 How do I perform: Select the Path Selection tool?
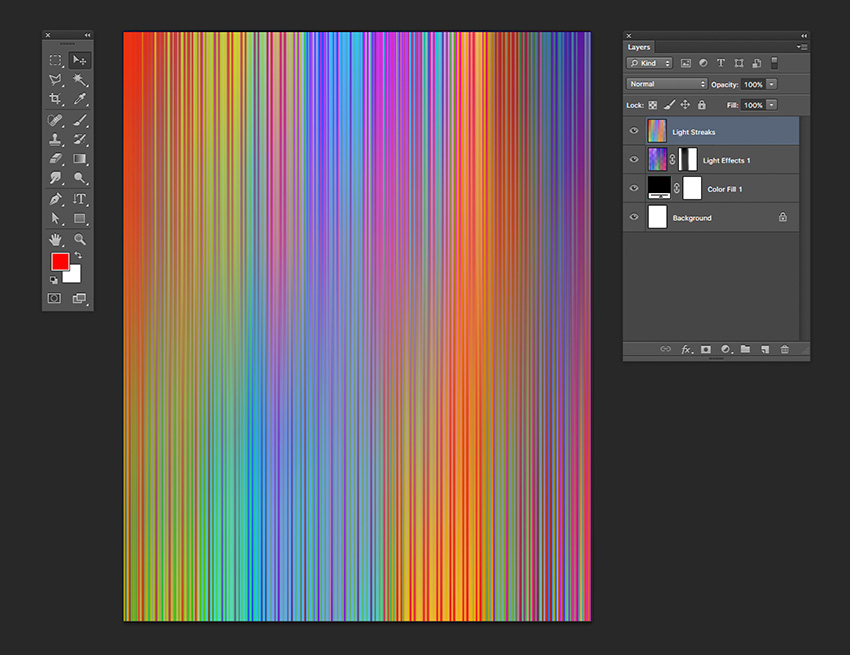click(x=55, y=219)
